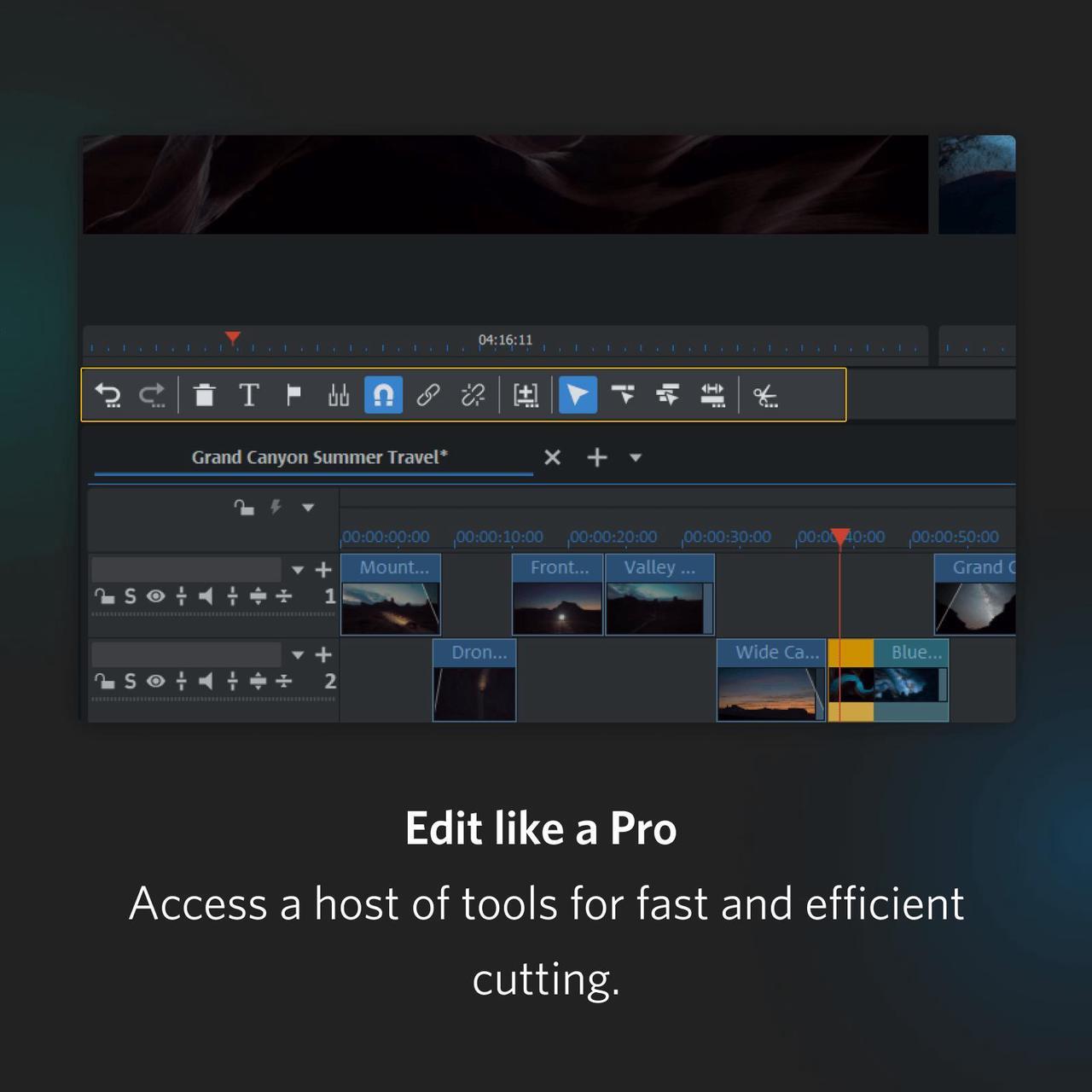
Task: Select the Wide Ca... clip on track 2
Action: tap(771, 680)
